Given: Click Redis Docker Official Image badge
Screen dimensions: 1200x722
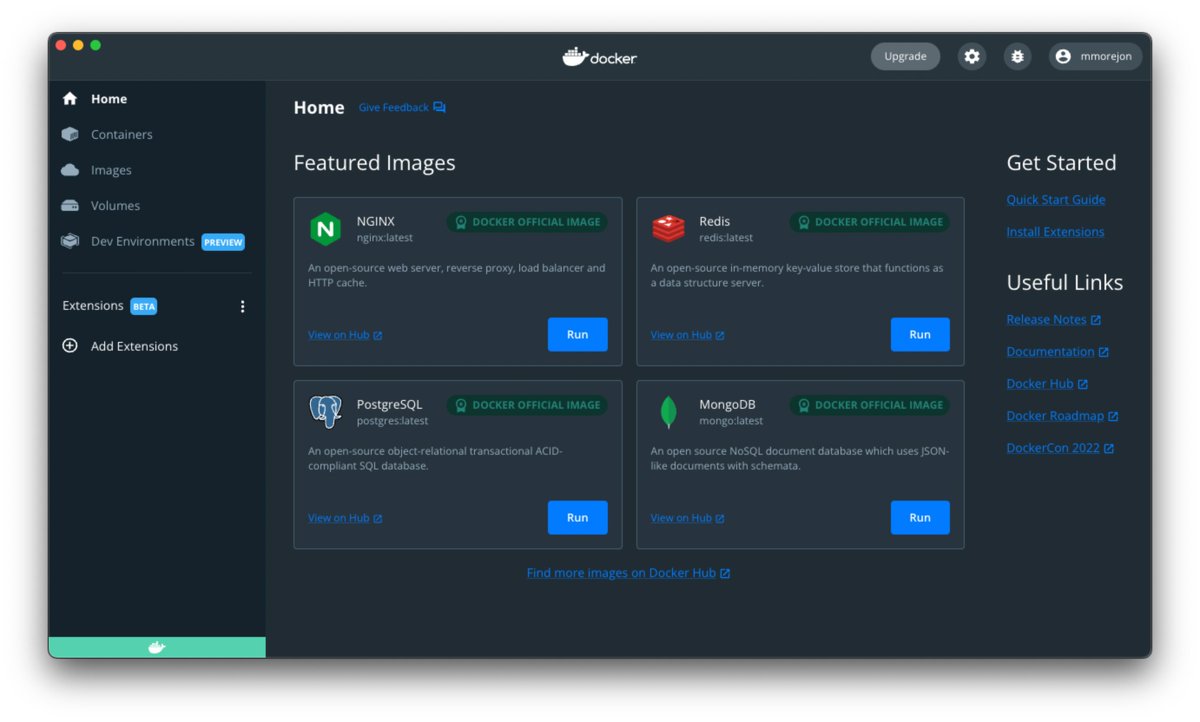Looking at the screenshot, I should click(870, 222).
